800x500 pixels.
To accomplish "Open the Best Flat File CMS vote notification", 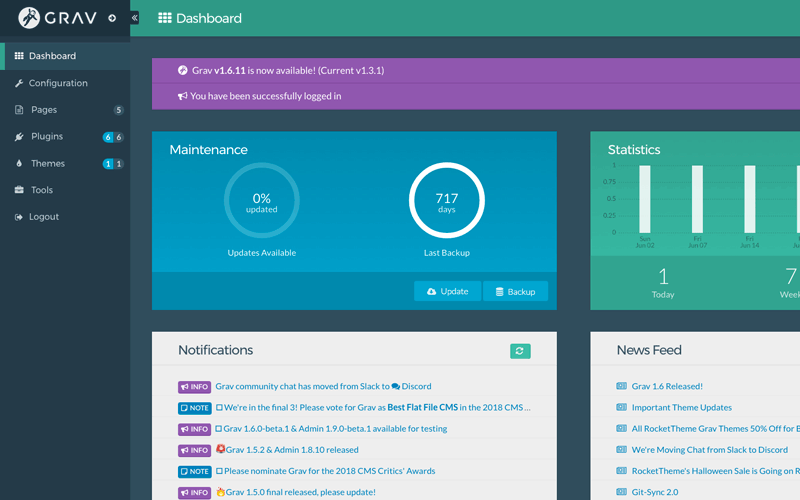I will tap(373, 407).
